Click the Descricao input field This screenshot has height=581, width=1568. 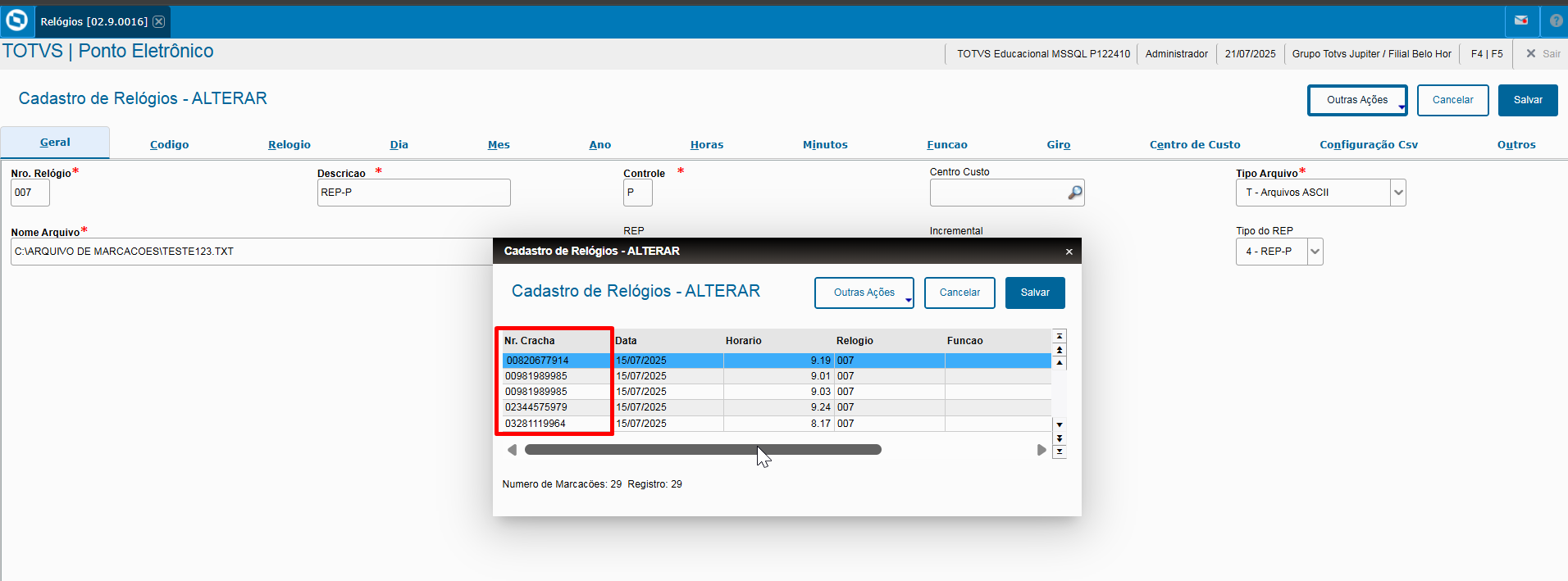pos(414,193)
